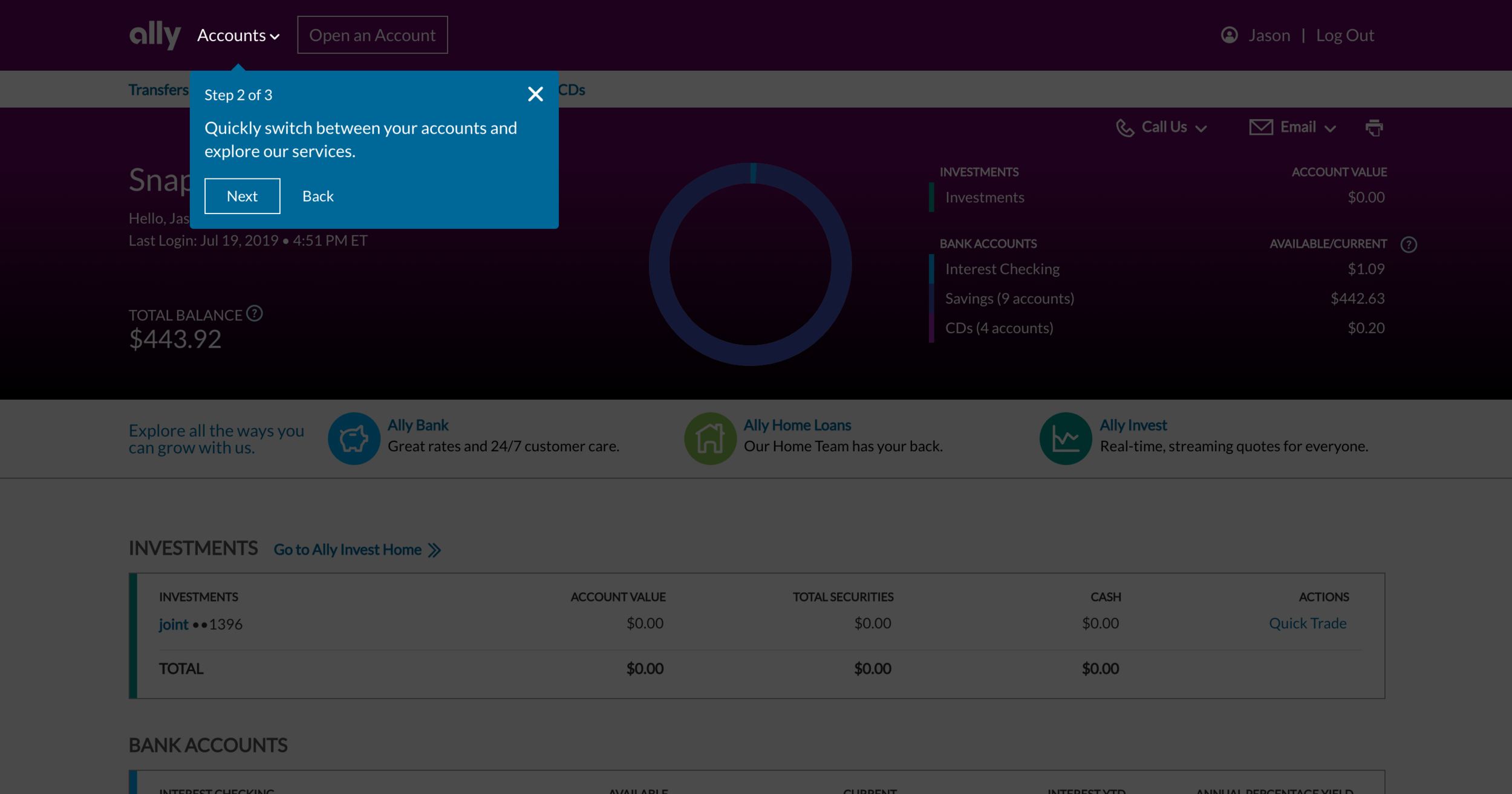Expand the Accounts dropdown menu

(x=238, y=36)
